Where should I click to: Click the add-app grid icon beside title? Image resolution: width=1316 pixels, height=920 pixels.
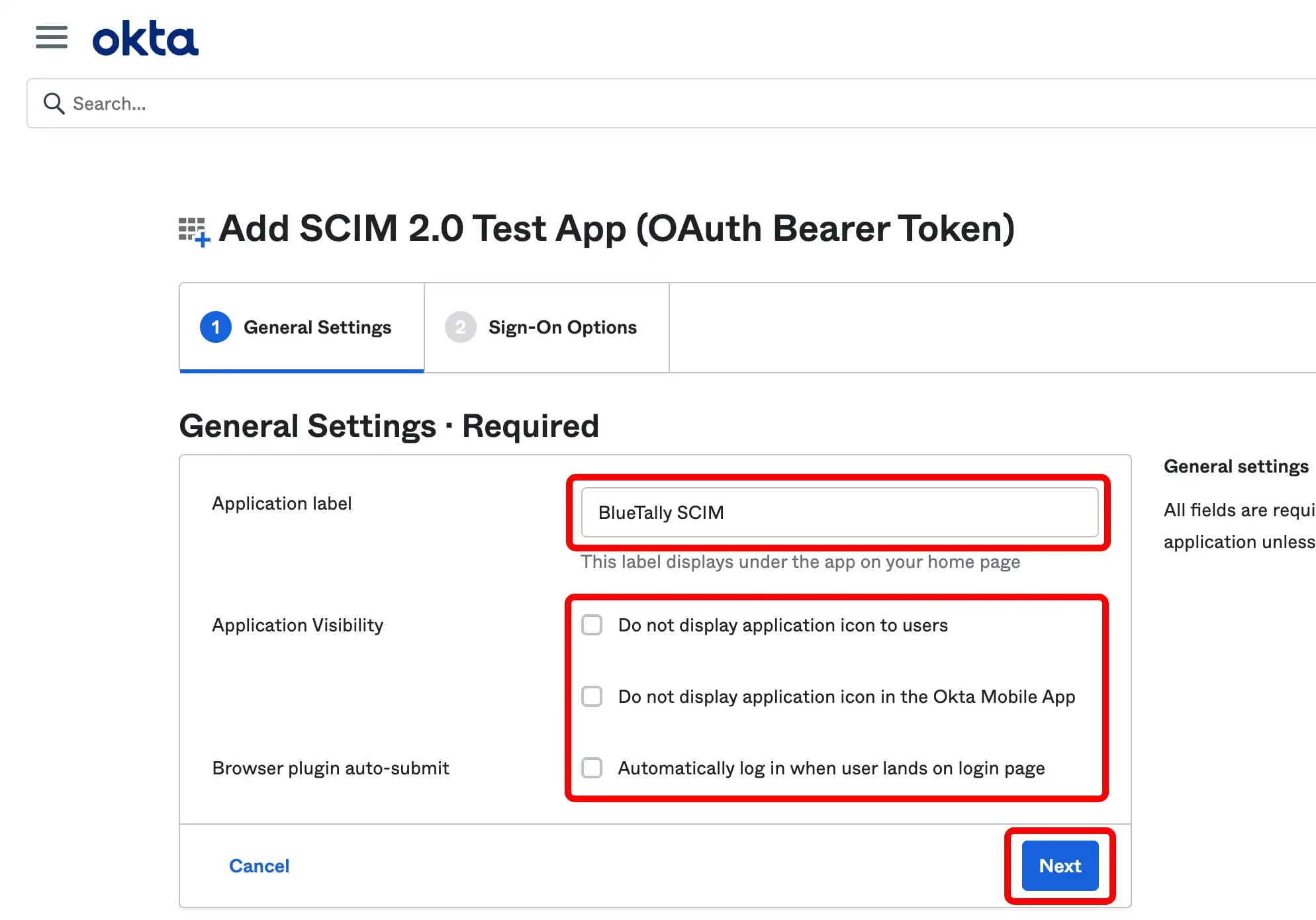point(195,232)
